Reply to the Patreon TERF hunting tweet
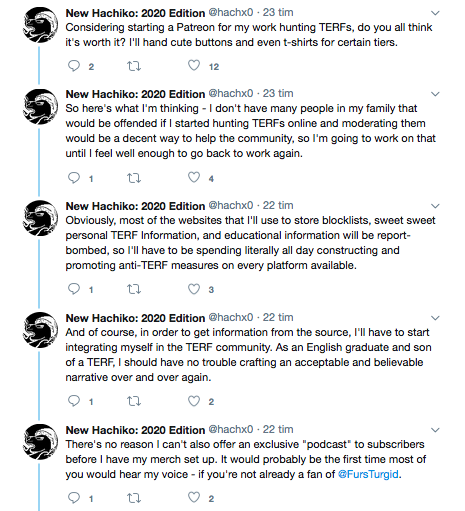This screenshot has width=465, height=511. click(x=74, y=66)
